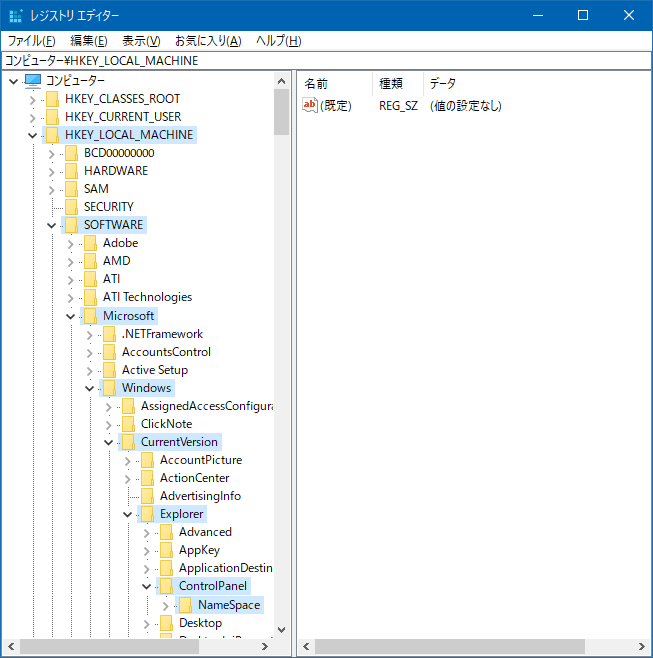Collapse the ControlPanel key

pyautogui.click(x=146, y=586)
